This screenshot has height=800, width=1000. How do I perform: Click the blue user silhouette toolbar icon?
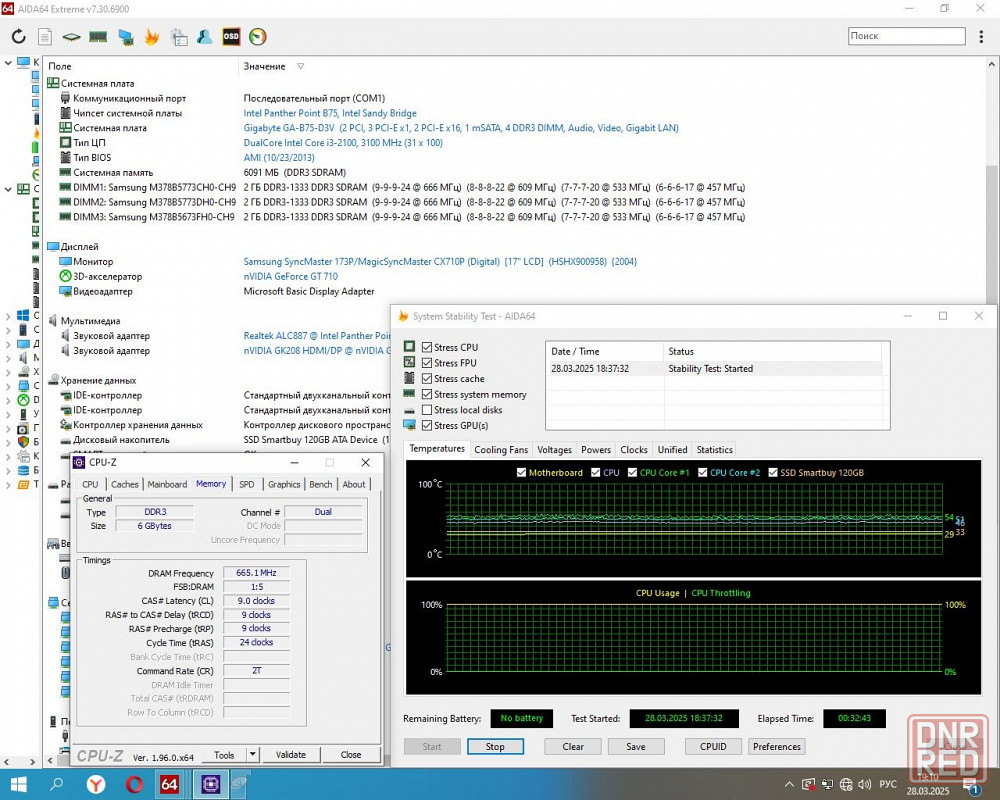[205, 36]
